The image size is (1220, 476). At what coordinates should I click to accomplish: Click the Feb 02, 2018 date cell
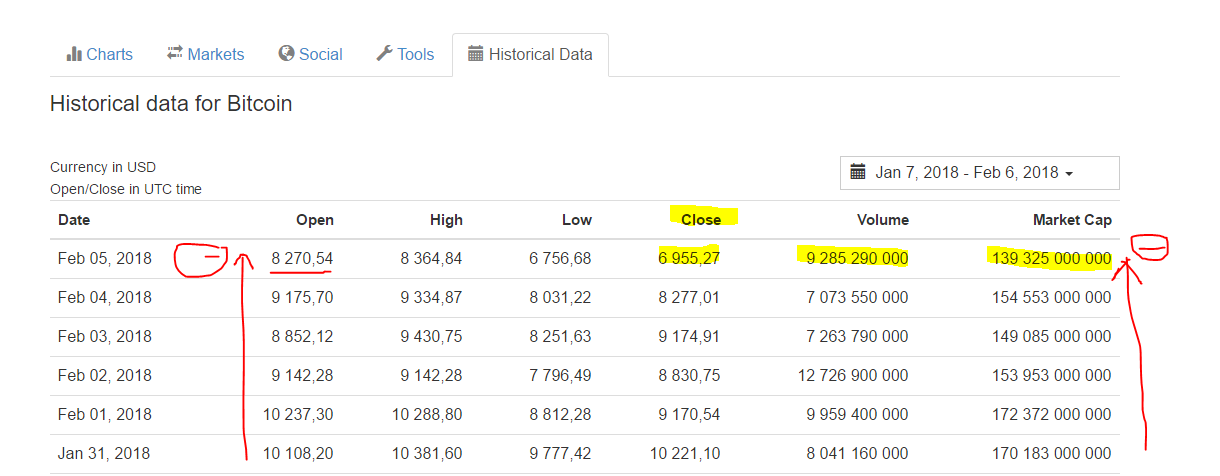[105, 375]
